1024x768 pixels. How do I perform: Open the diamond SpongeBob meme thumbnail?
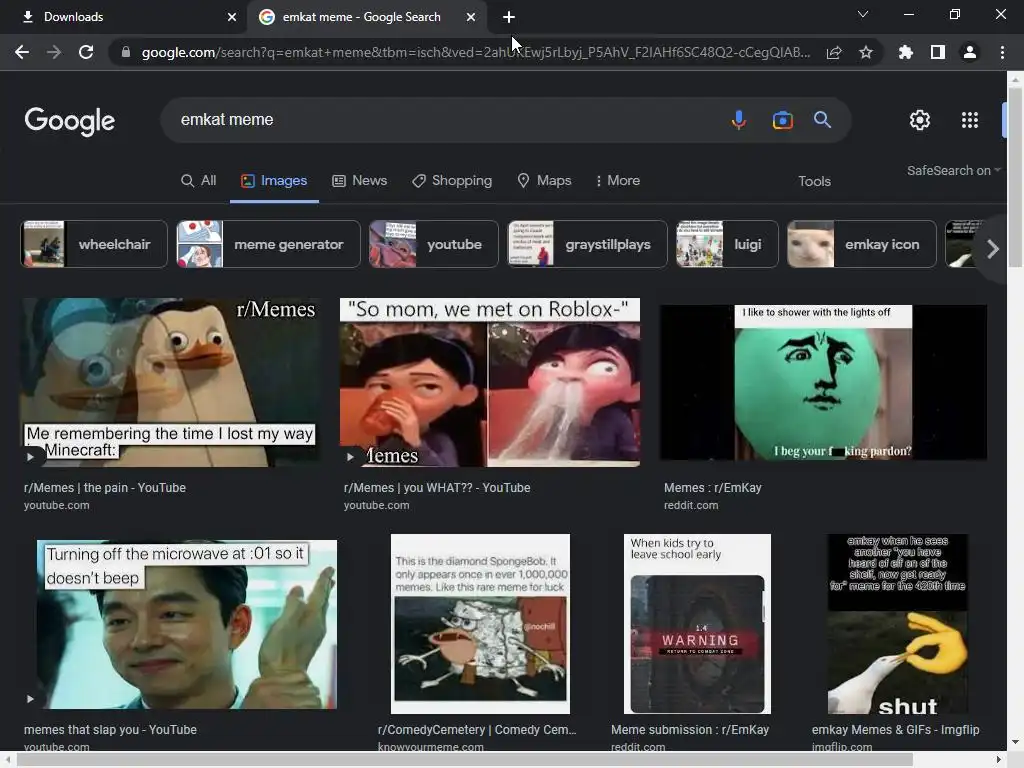tap(480, 624)
